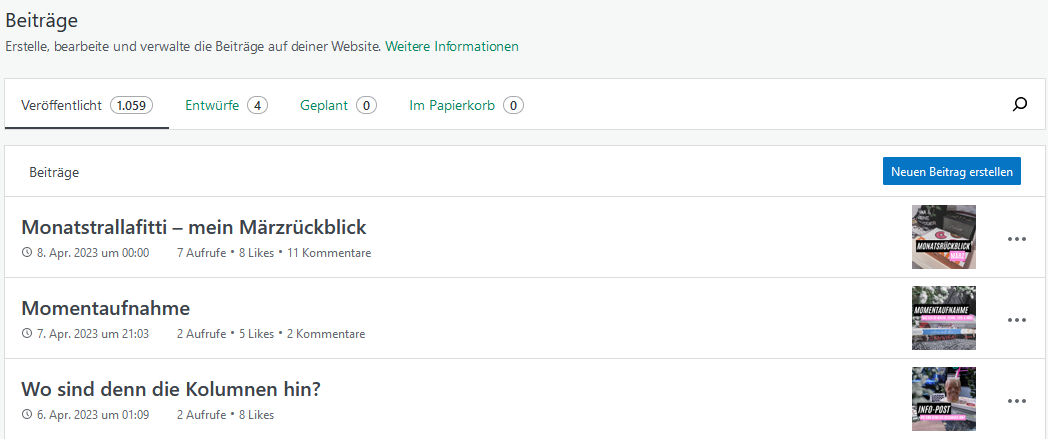
Task: Click the Info-Post thumbnail image
Action: 943,399
